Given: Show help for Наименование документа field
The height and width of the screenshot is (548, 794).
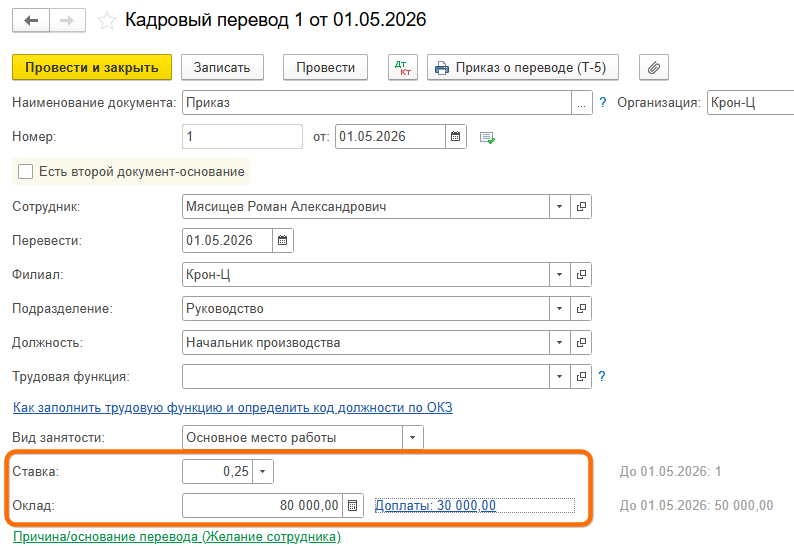Looking at the screenshot, I should 603,102.
